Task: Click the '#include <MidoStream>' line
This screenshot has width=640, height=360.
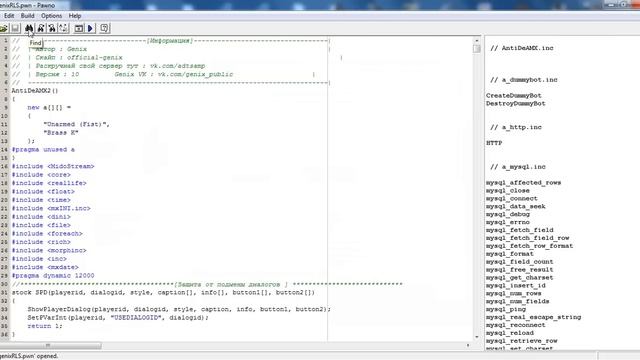Action: pyautogui.click(x=53, y=167)
